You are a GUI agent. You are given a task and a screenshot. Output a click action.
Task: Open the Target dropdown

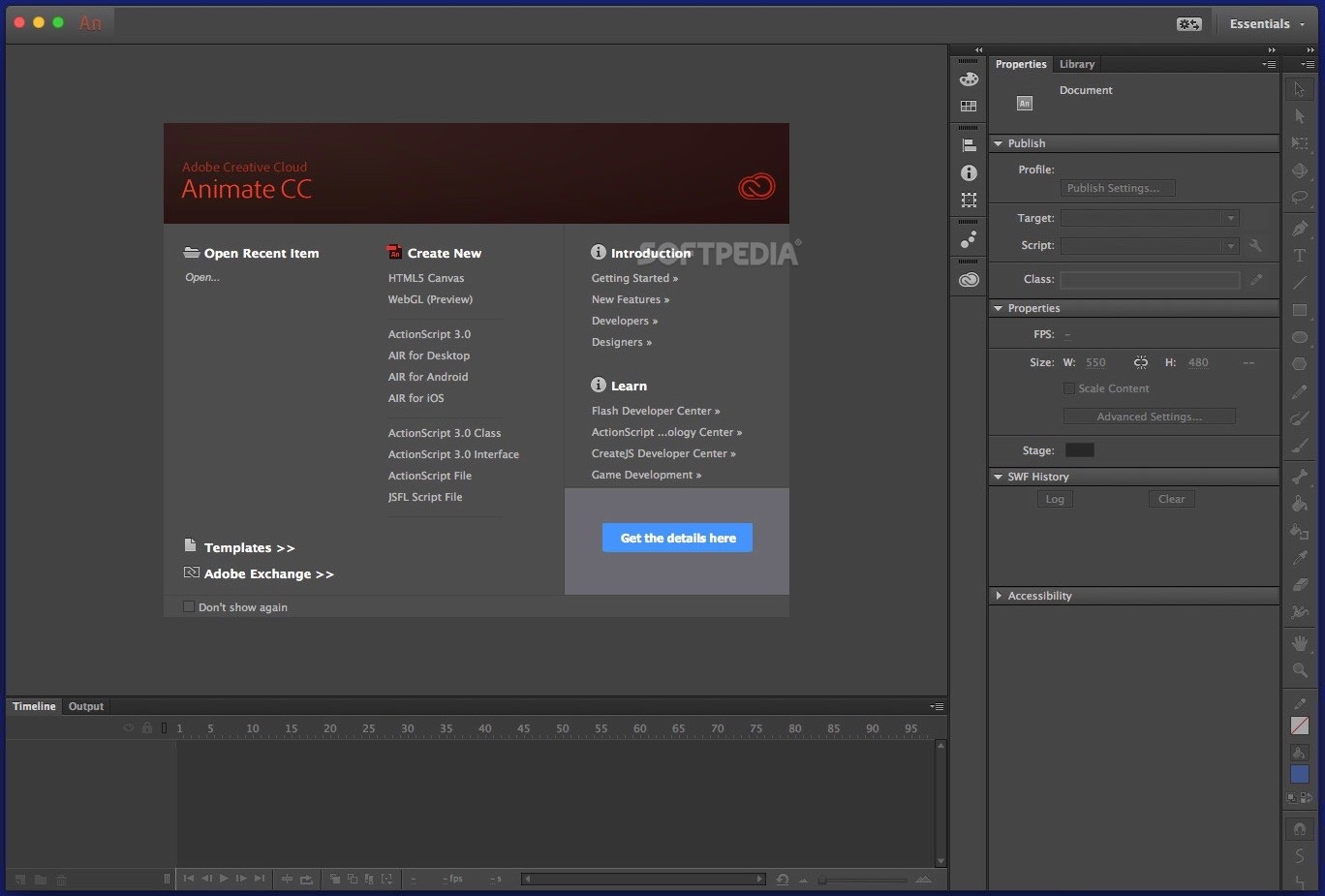click(1150, 218)
